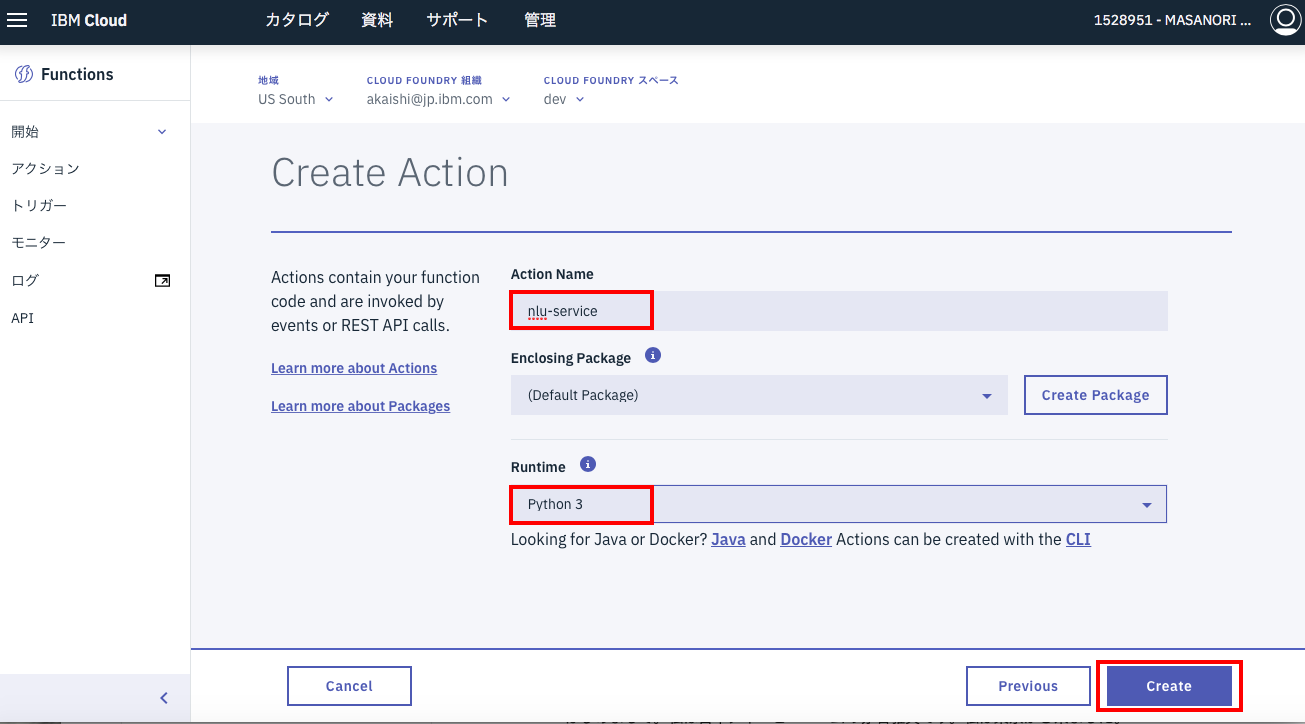The image size is (1305, 724).
Task: Open Runtime info tooltip icon
Action: click(x=588, y=464)
